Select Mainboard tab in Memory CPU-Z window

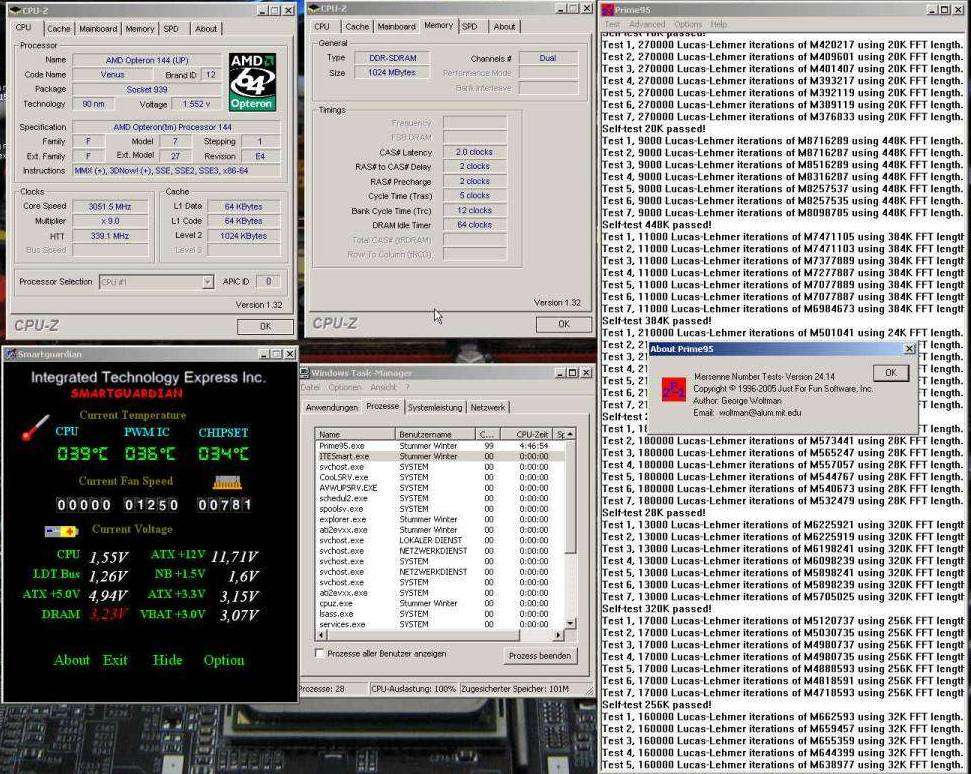[x=396, y=27]
